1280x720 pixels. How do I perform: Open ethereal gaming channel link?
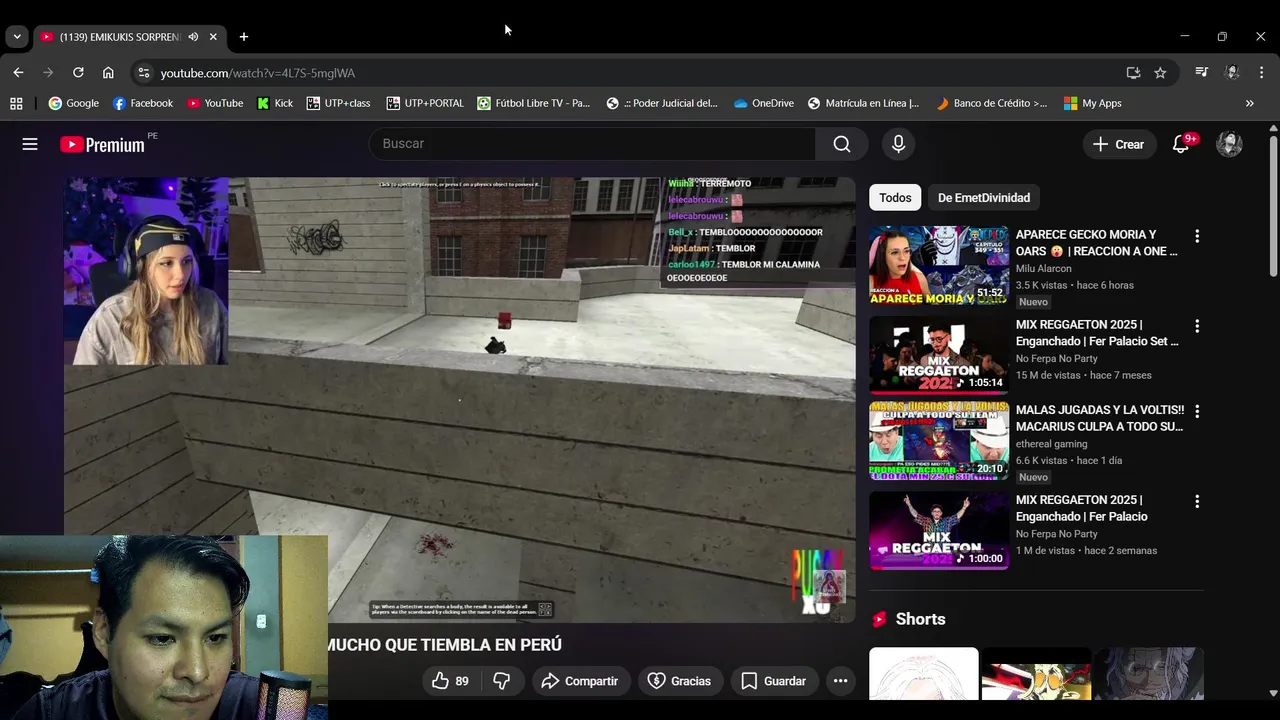pyautogui.click(x=1051, y=444)
